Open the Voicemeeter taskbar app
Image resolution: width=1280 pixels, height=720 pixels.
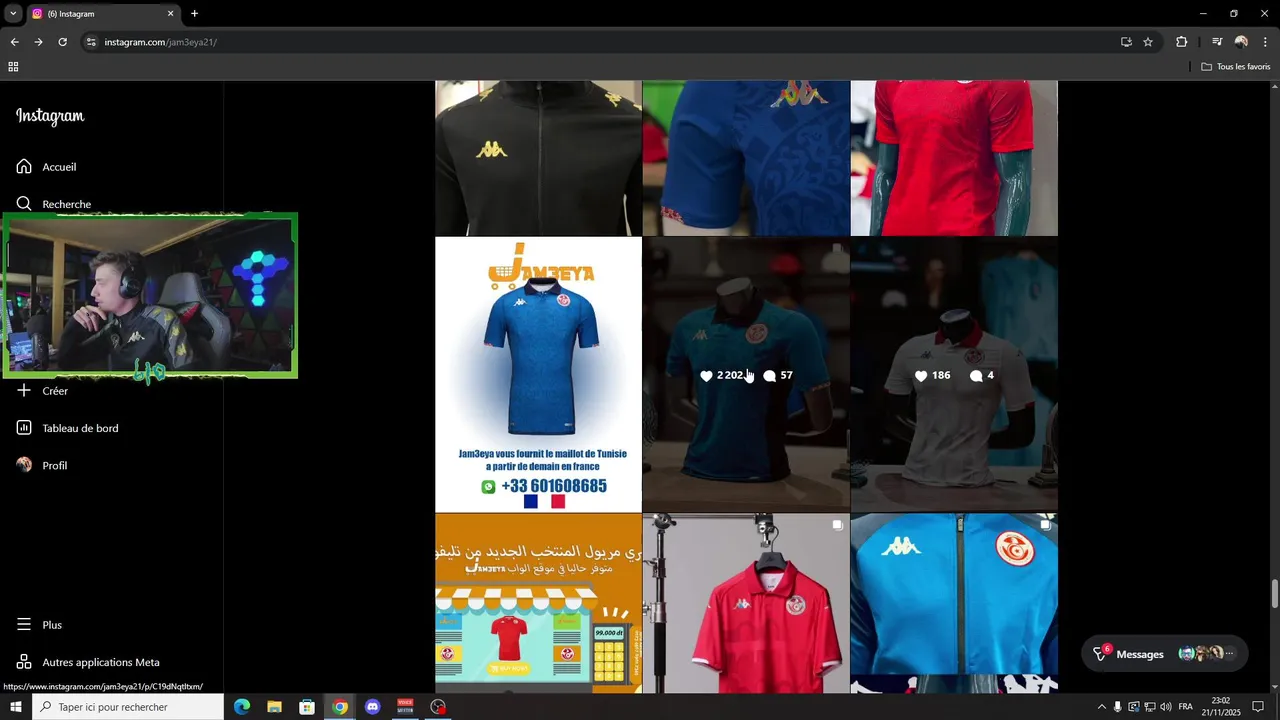(x=405, y=707)
